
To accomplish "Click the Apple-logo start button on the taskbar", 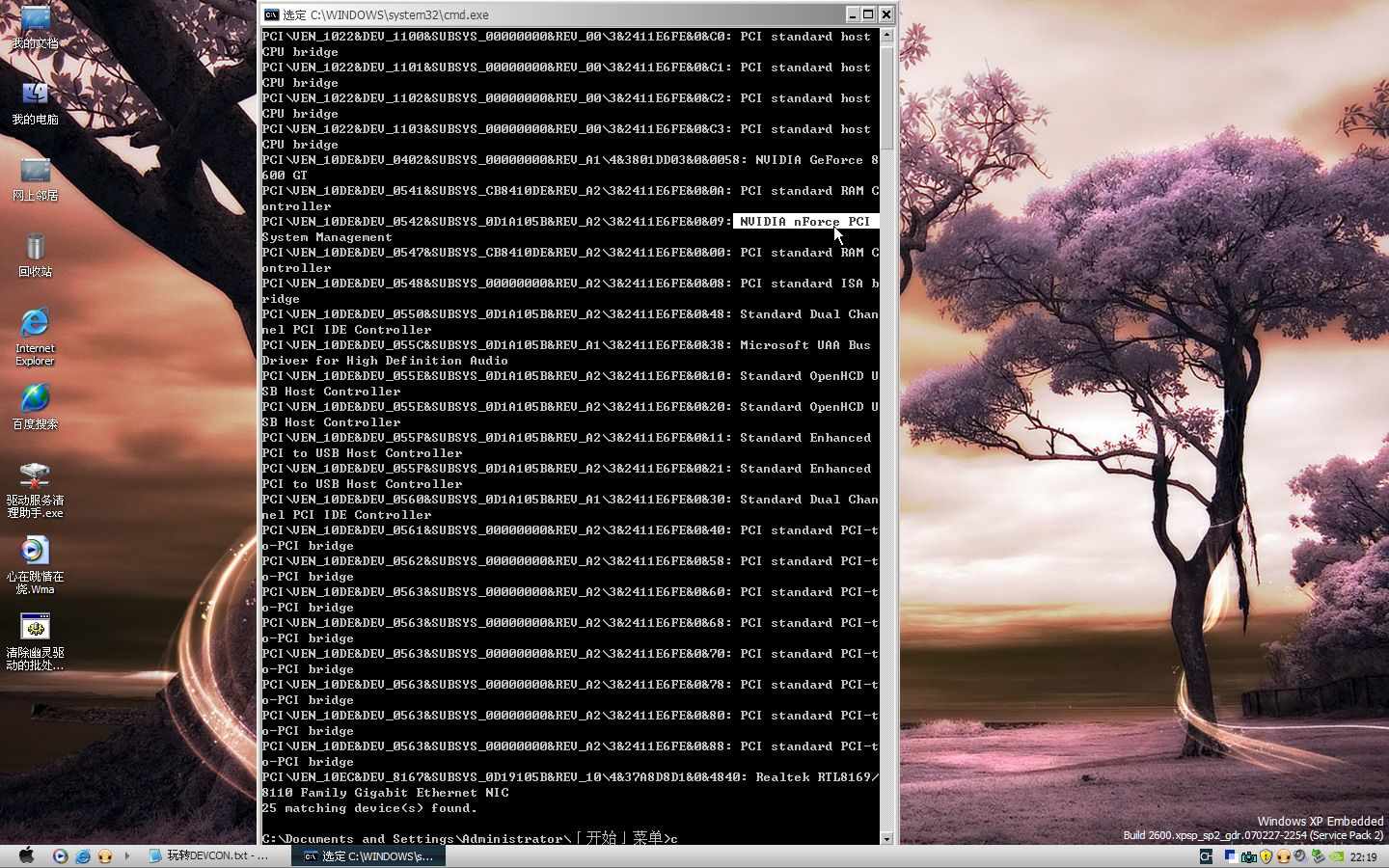I will [26, 855].
